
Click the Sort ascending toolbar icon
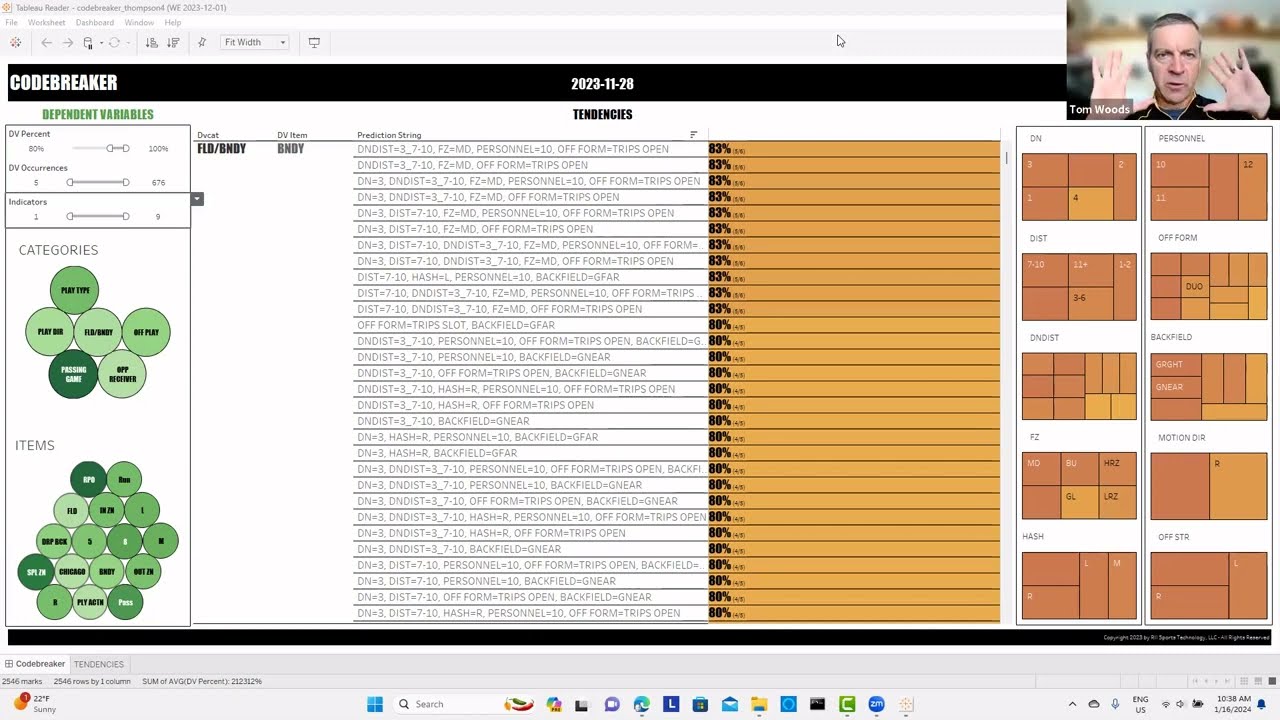[x=151, y=42]
